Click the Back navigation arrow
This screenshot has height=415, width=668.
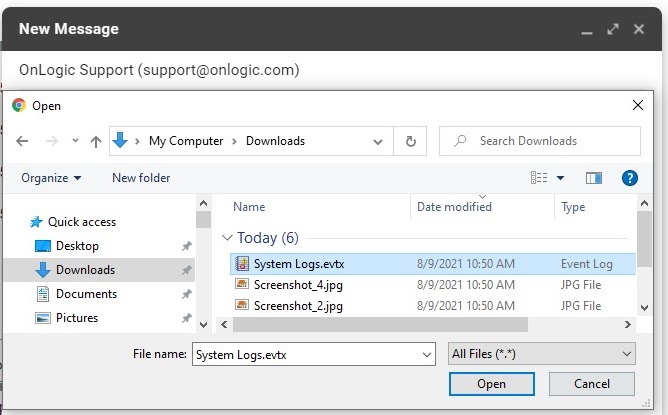22,141
